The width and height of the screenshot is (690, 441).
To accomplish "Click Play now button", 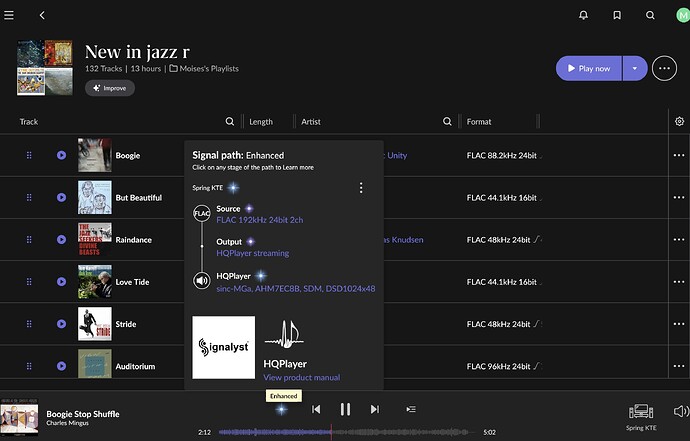I will (589, 68).
